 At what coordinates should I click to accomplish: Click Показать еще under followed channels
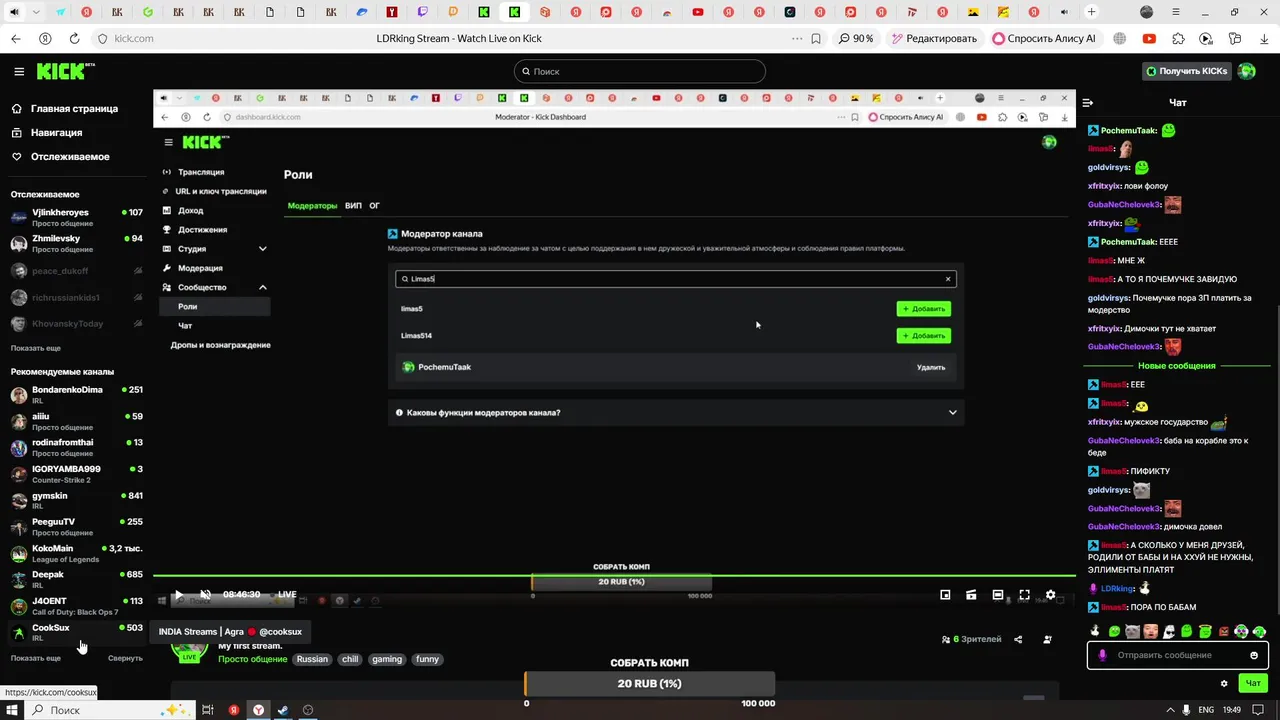point(36,348)
